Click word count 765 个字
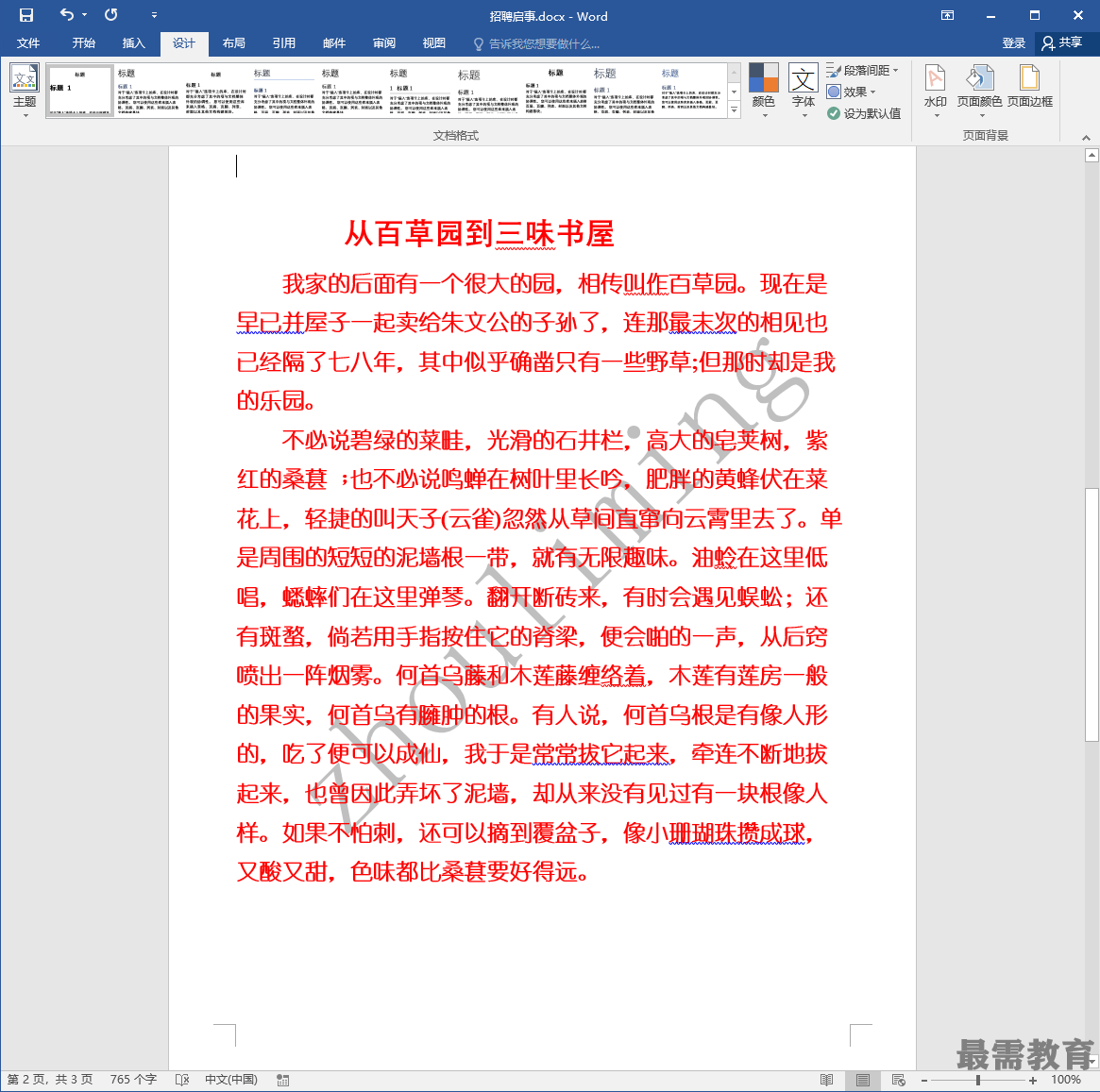 pos(133,1080)
